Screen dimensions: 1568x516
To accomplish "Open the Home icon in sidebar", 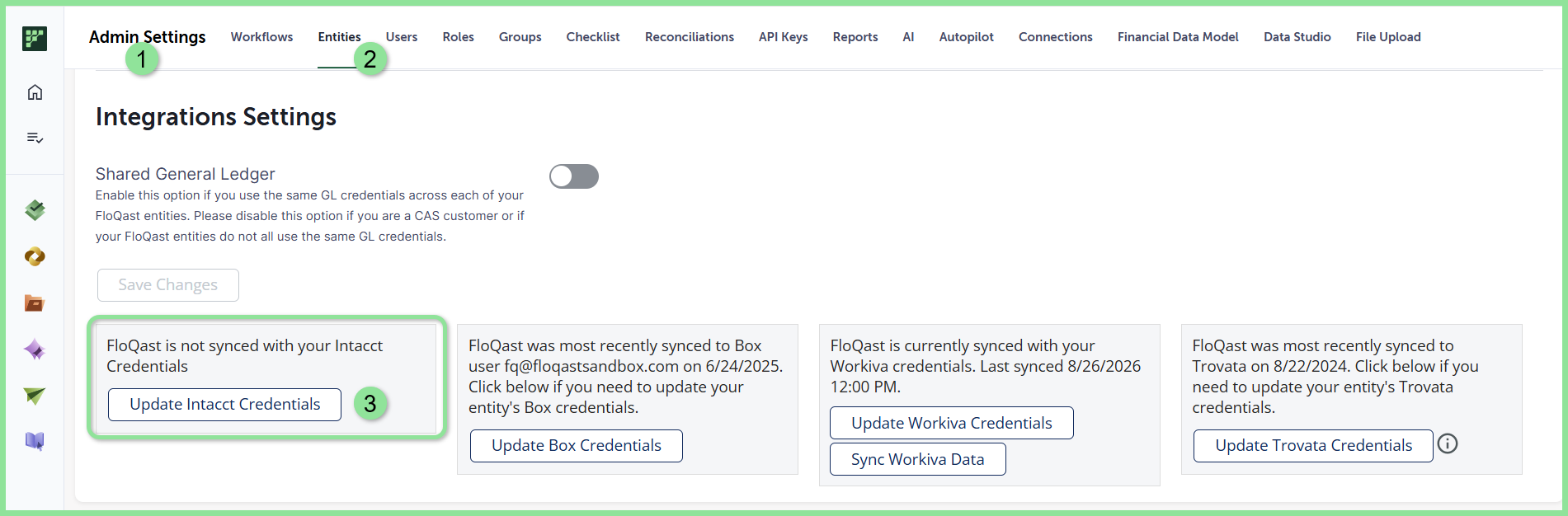I will [35, 92].
